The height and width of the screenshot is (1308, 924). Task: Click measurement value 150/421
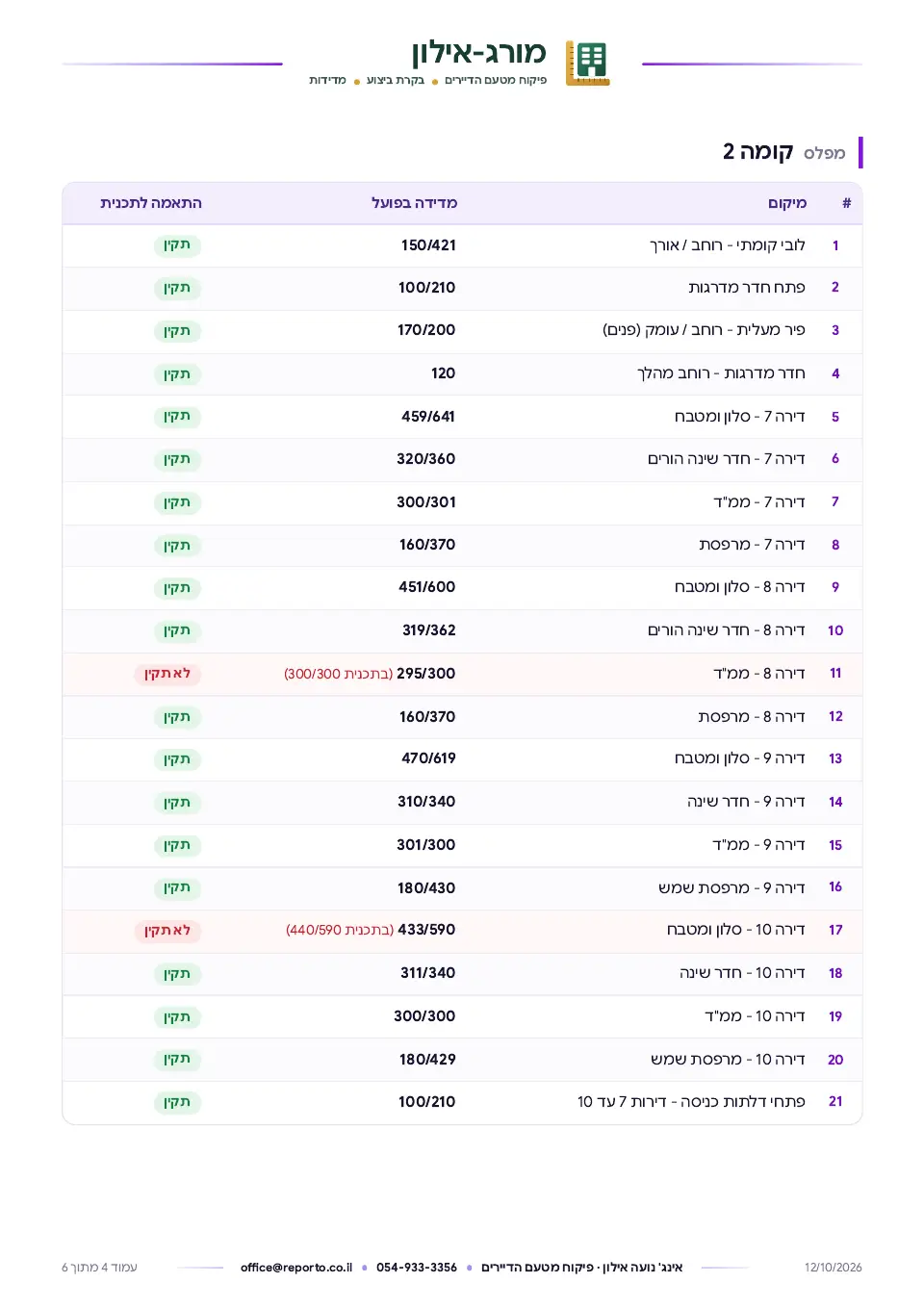[x=428, y=245]
